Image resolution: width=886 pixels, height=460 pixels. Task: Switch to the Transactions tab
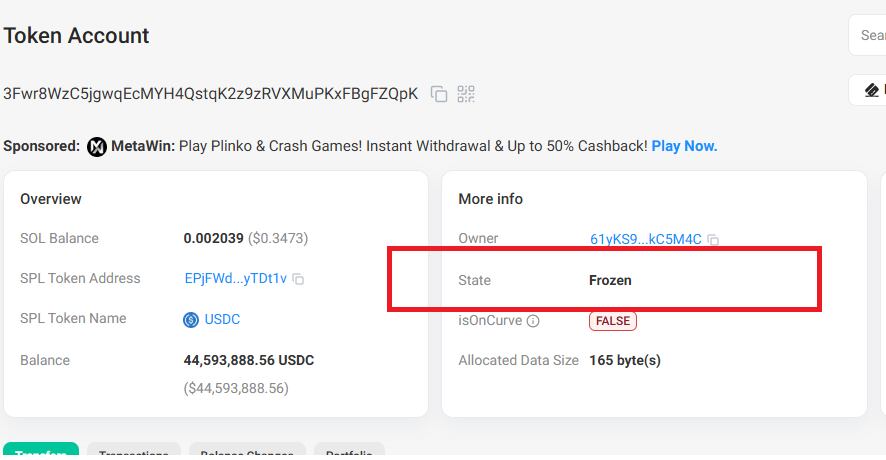pos(134,451)
